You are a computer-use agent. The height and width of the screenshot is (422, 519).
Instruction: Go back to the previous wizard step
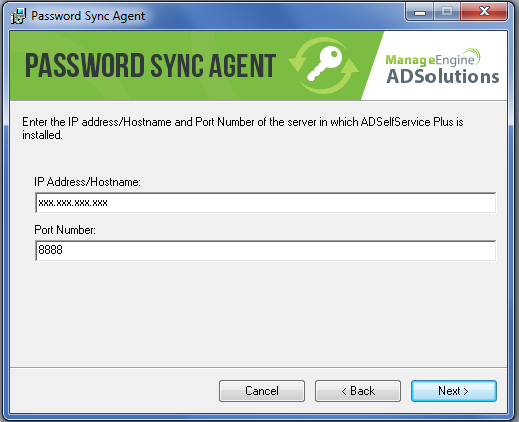[x=358, y=391]
